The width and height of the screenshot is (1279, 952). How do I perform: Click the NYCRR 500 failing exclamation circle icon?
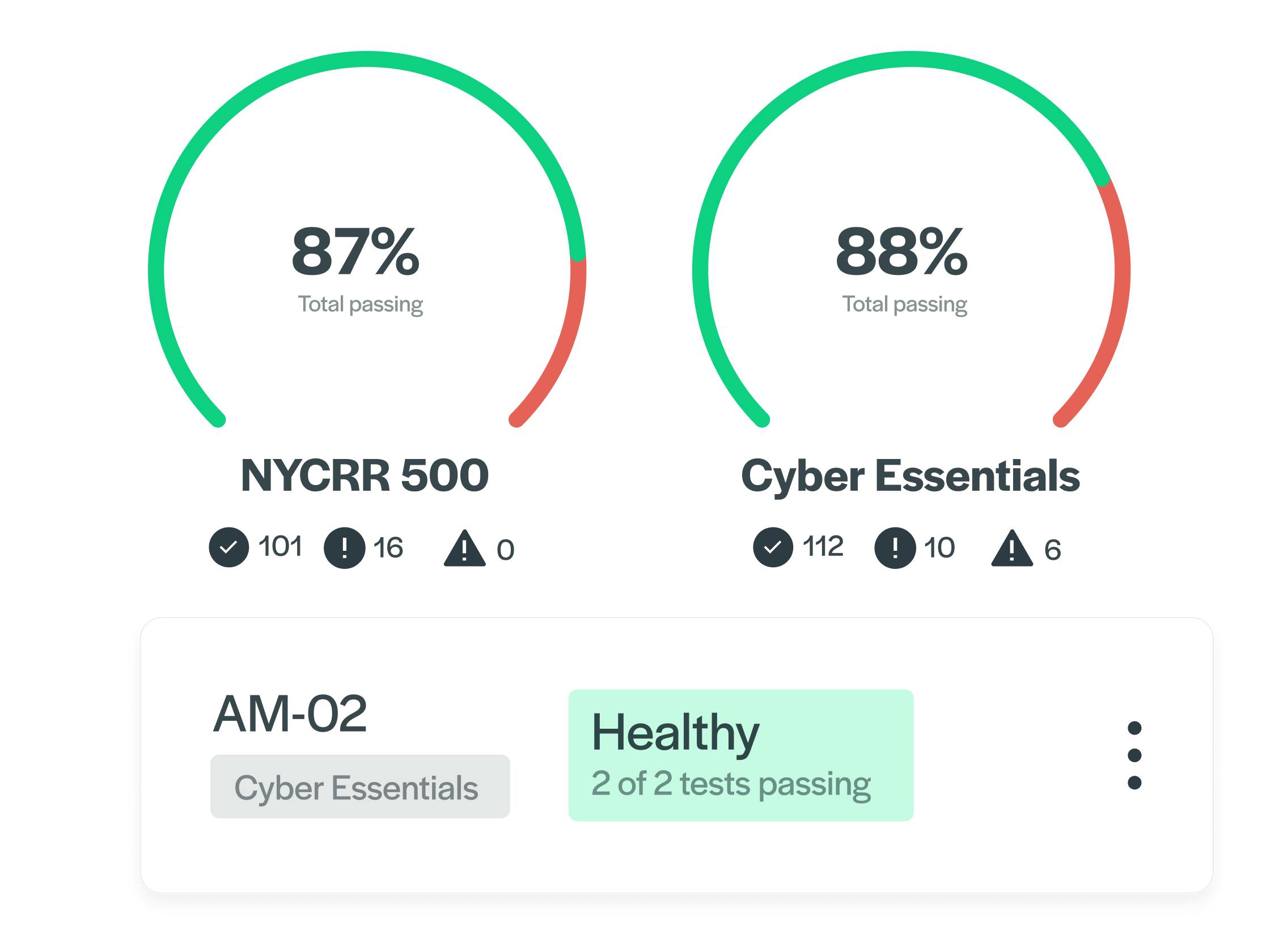tap(344, 547)
